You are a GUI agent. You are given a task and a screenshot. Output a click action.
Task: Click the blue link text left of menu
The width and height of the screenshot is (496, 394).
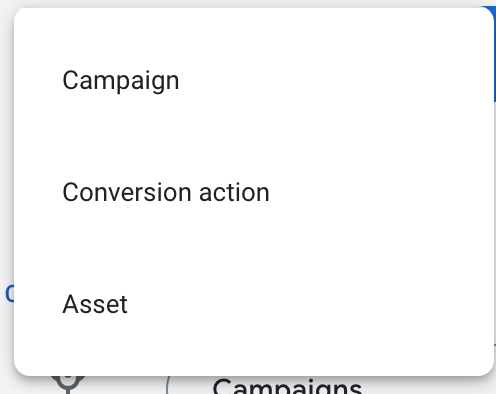[9, 293]
